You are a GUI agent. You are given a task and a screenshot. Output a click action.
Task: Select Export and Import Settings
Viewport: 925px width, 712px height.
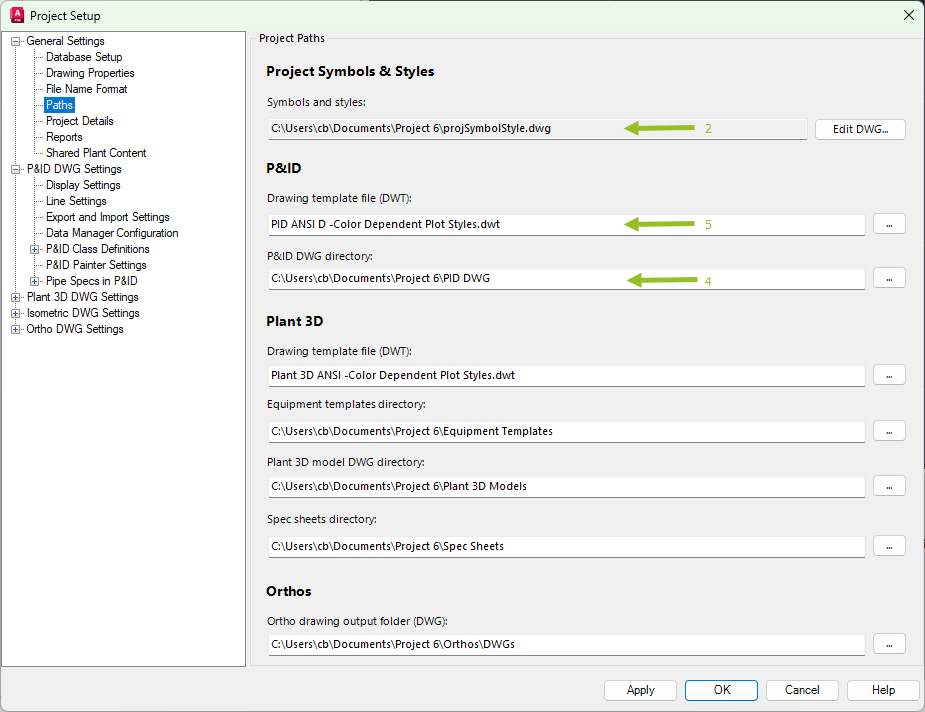pos(108,217)
